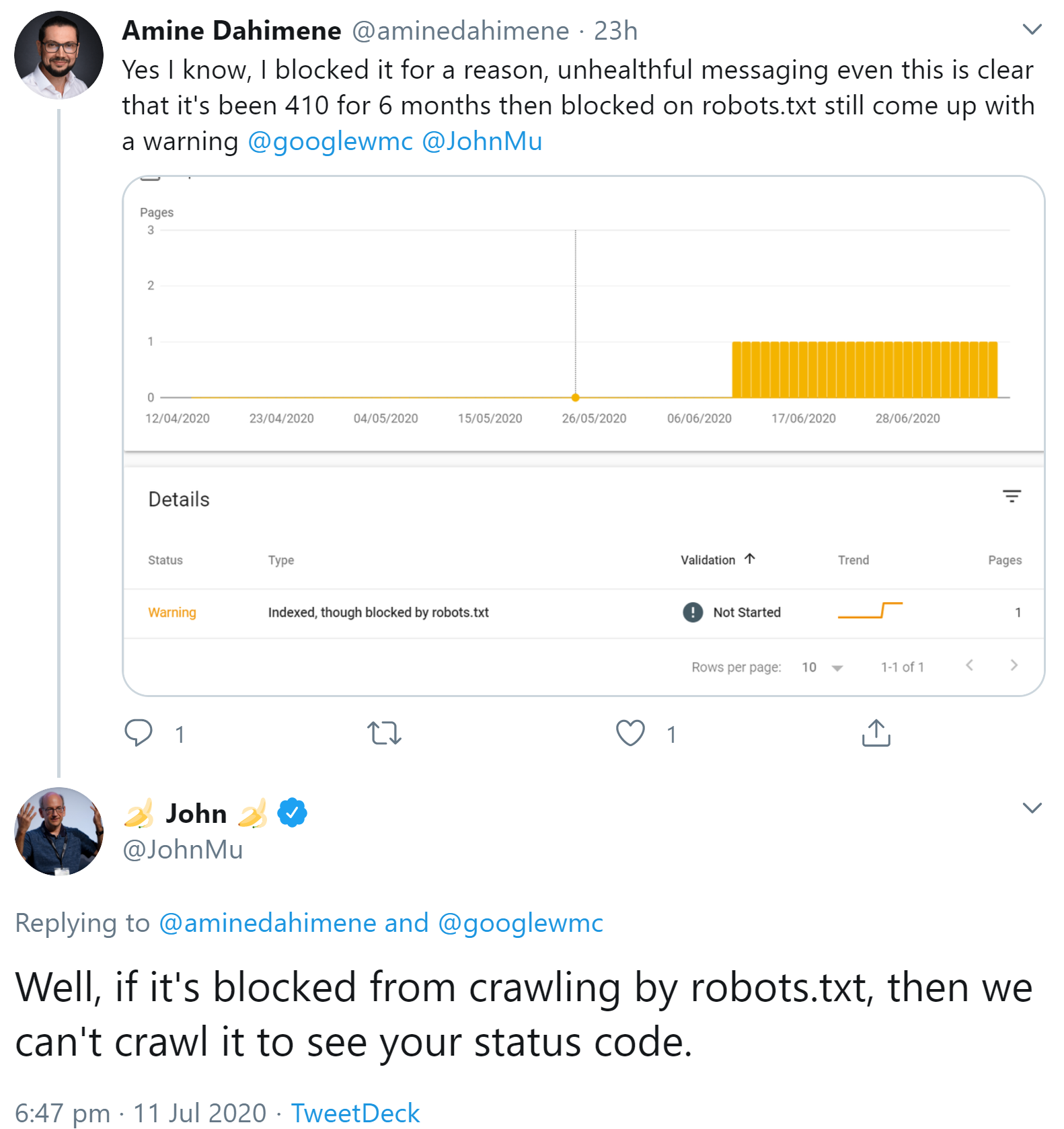Expand options on John's reply chevron
Viewport: 1064px width, 1129px height.
click(1032, 808)
